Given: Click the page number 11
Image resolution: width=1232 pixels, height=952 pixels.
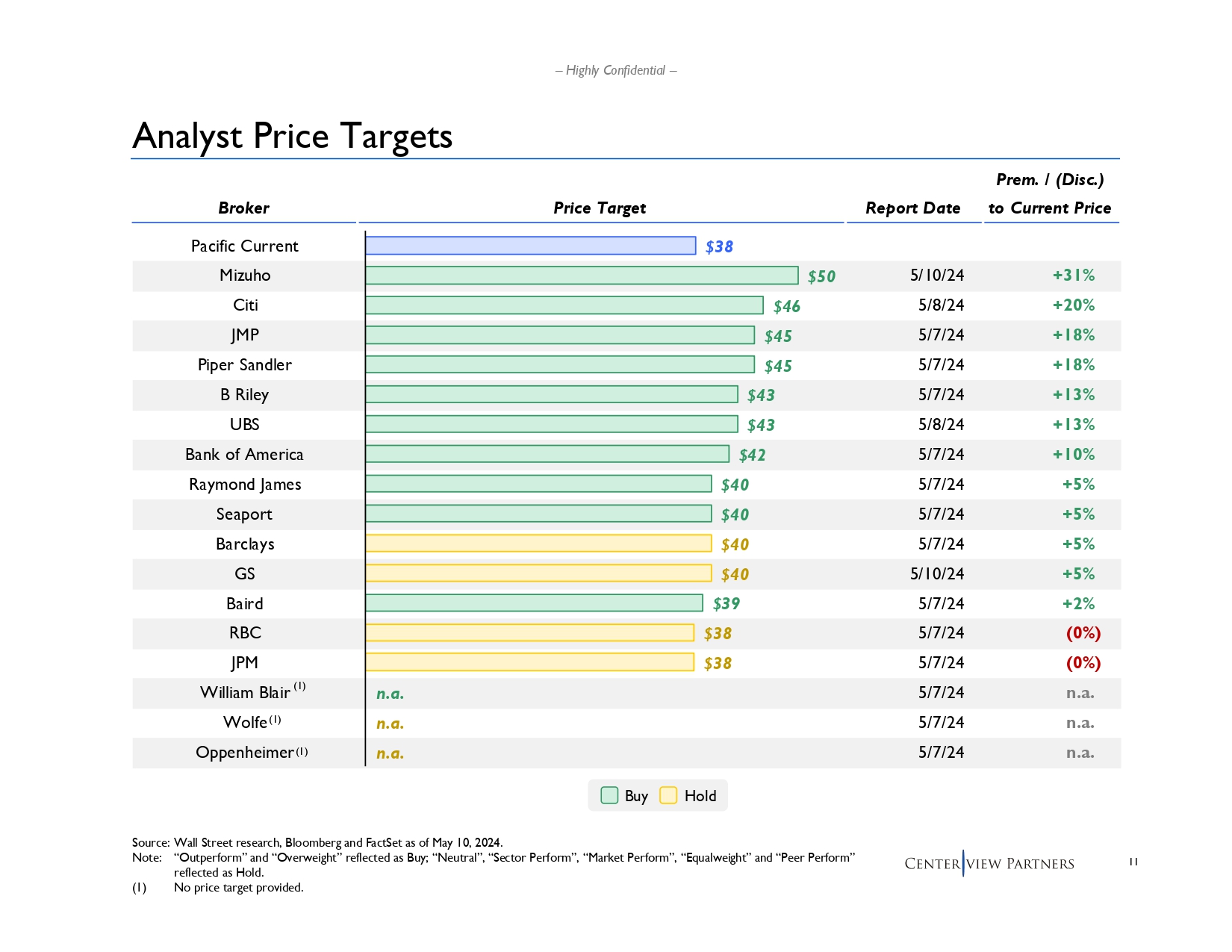Looking at the screenshot, I should pos(1133,862).
